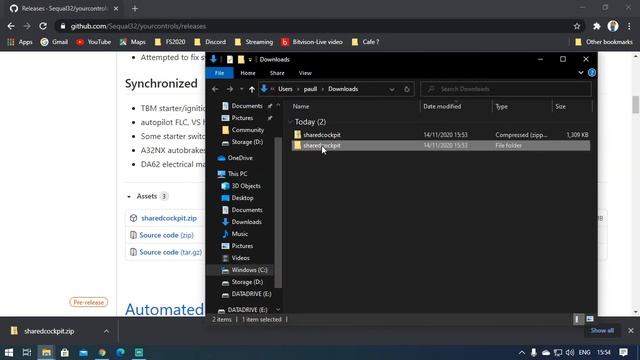Download Source code (tar.gz) asset
Screen dimensions: 640x360
coord(171,252)
